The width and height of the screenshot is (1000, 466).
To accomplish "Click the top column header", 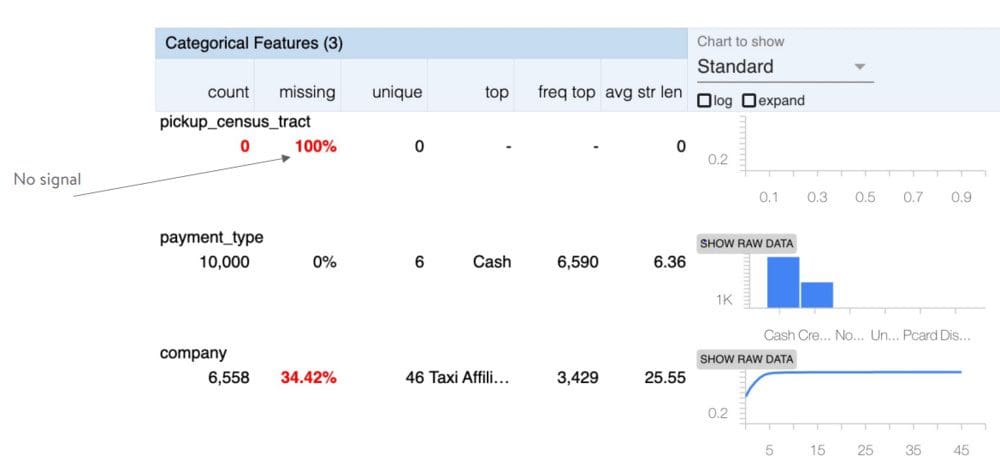I will [496, 92].
